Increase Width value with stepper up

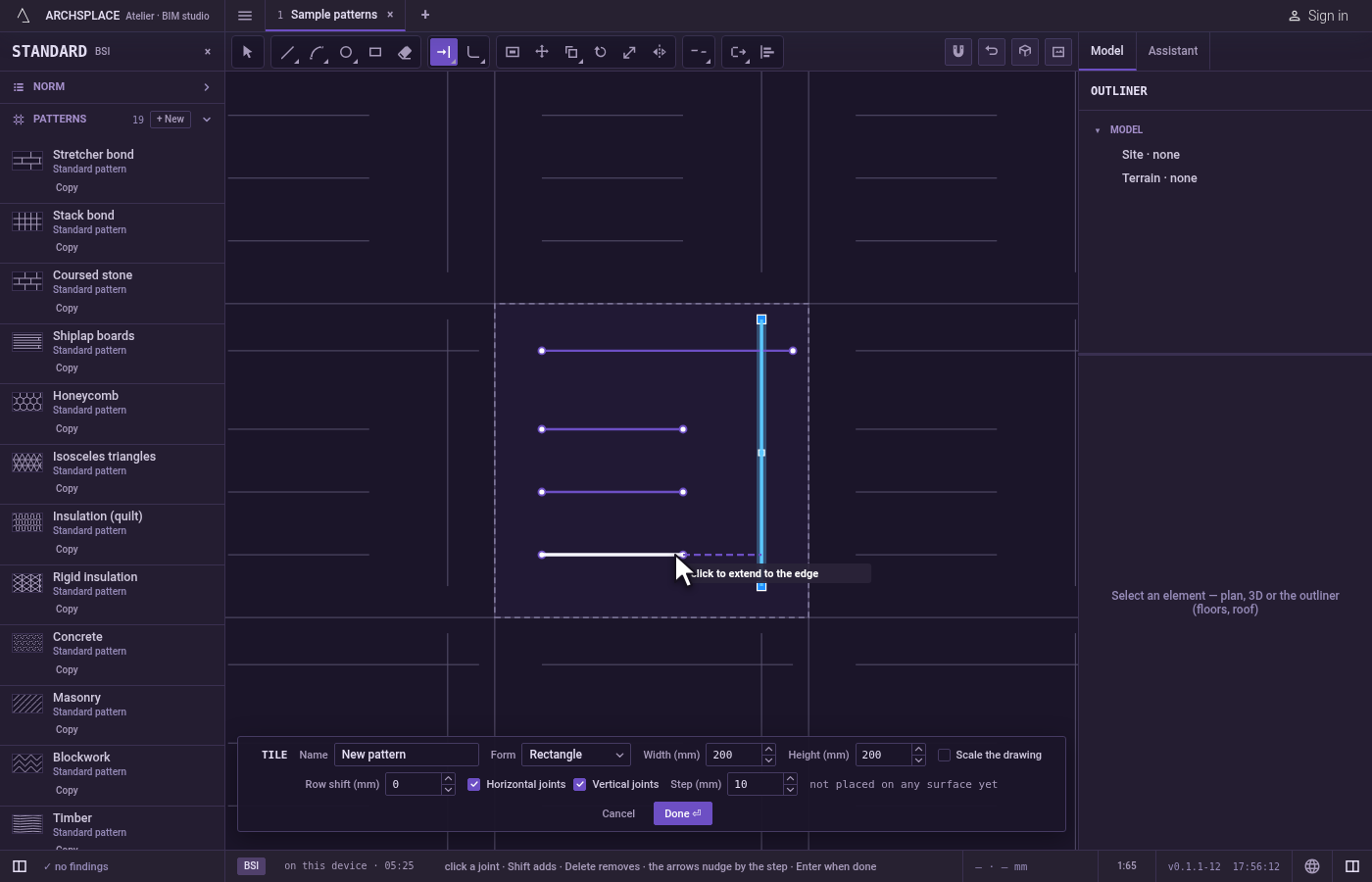click(768, 750)
